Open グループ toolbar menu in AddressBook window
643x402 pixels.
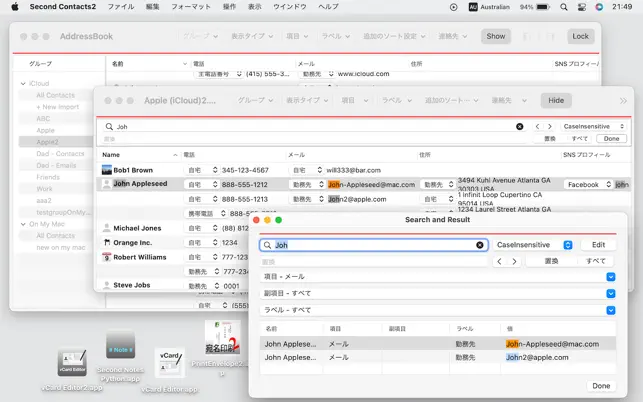pos(201,36)
